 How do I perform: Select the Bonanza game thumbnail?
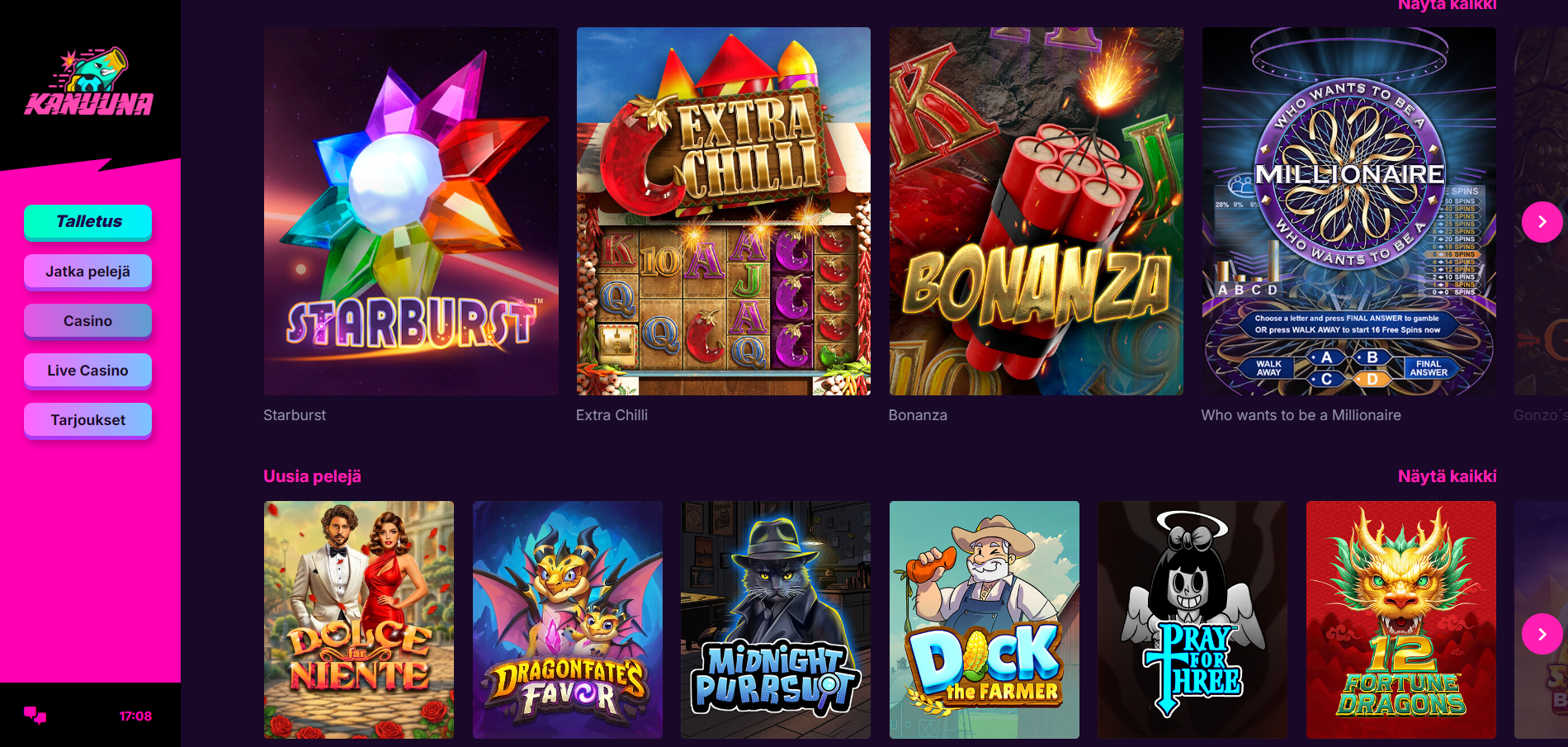[1037, 211]
